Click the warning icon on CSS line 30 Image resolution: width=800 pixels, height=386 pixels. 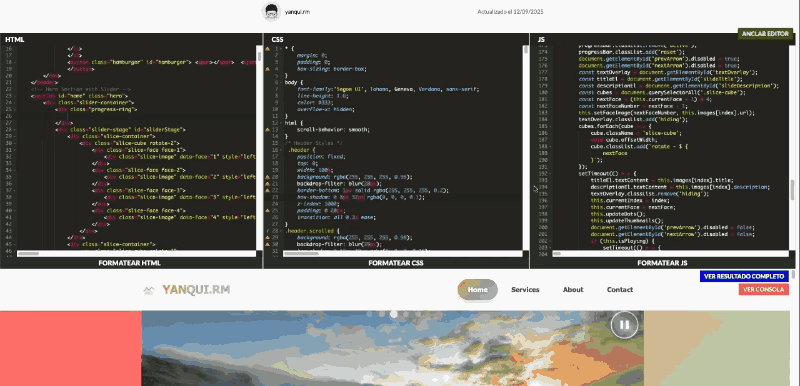(267, 245)
